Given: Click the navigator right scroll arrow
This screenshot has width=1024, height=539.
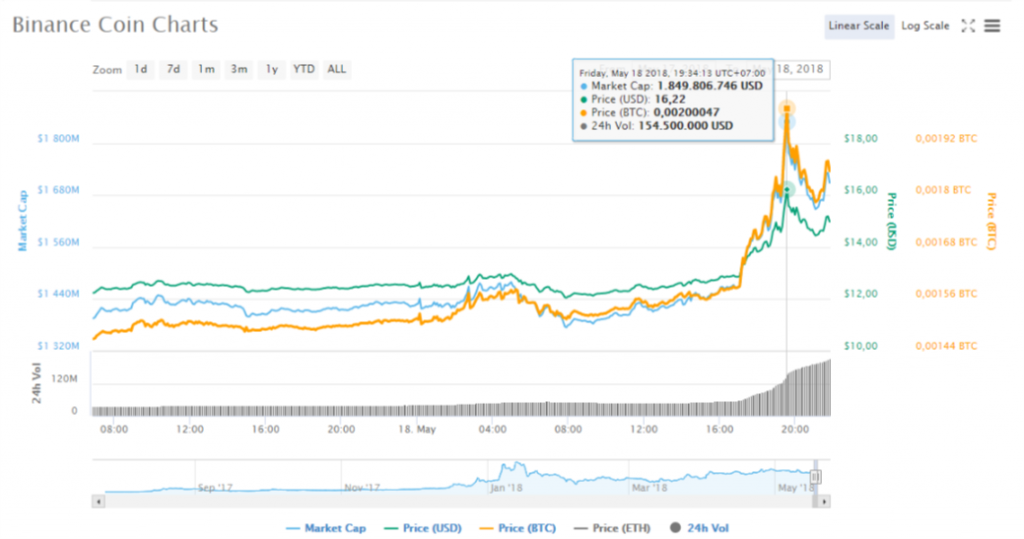Looking at the screenshot, I should click(x=825, y=503).
